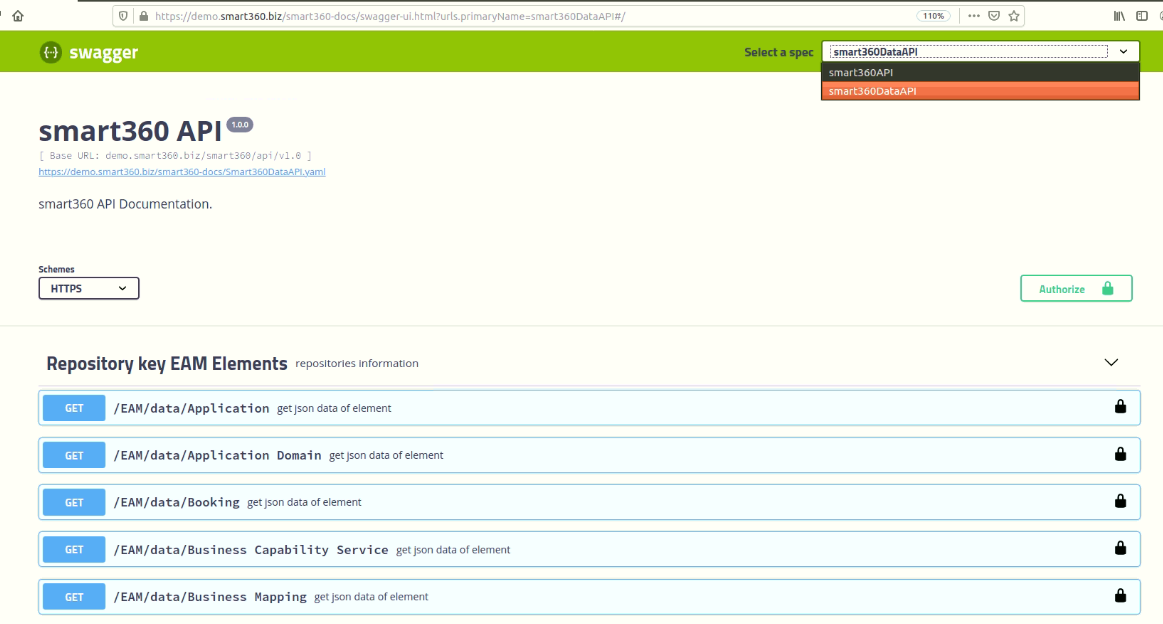The height and width of the screenshot is (624, 1163).
Task: Open the browser Library icon
Action: click(x=1119, y=16)
